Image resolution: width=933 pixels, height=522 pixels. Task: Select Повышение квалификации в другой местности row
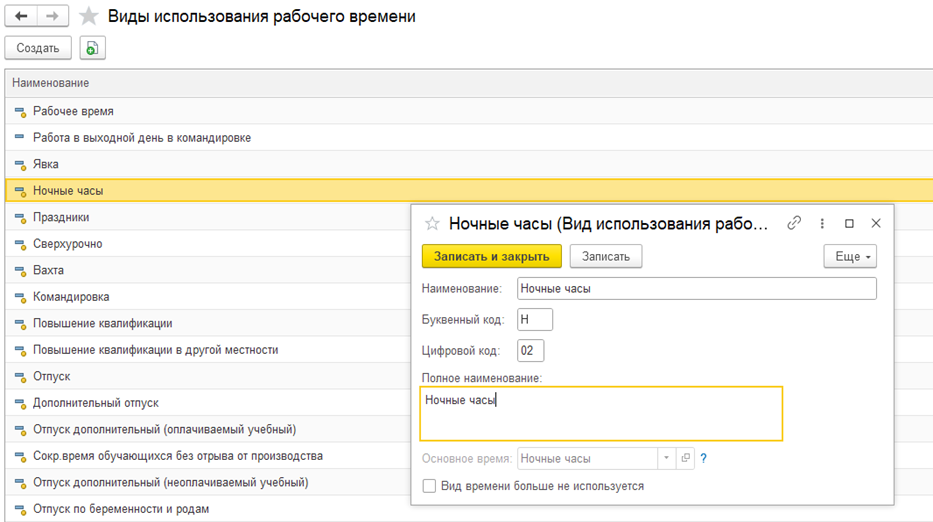pyautogui.click(x=208, y=350)
